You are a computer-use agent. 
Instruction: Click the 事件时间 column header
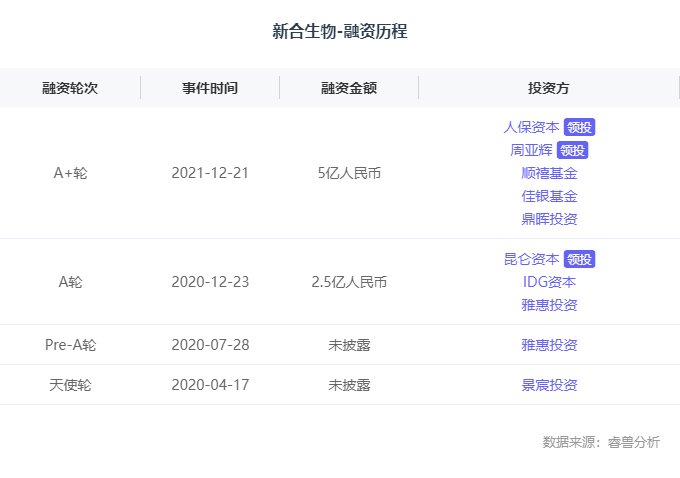click(210, 88)
